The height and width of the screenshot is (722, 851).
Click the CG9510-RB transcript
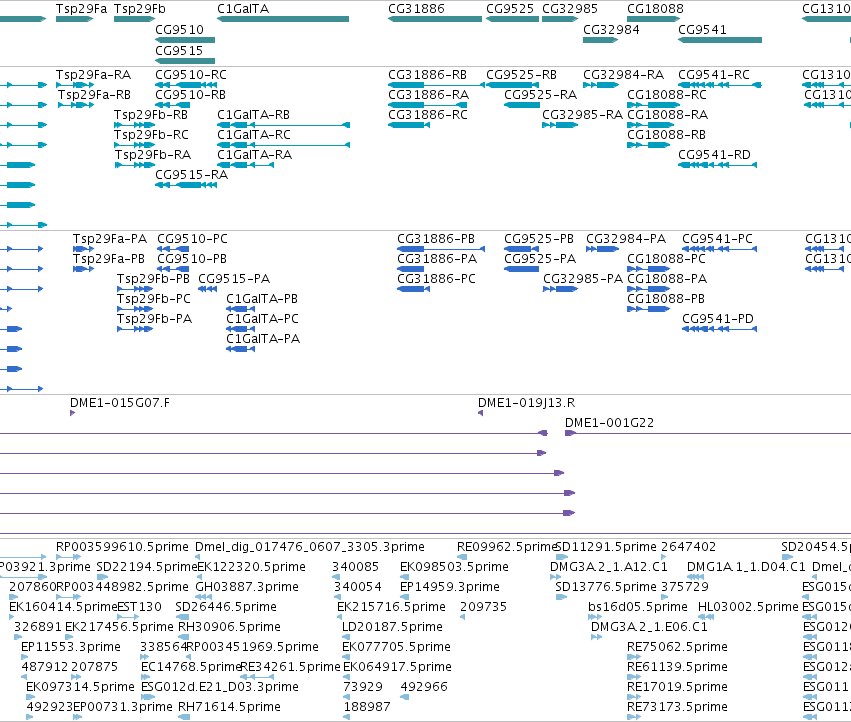point(173,105)
